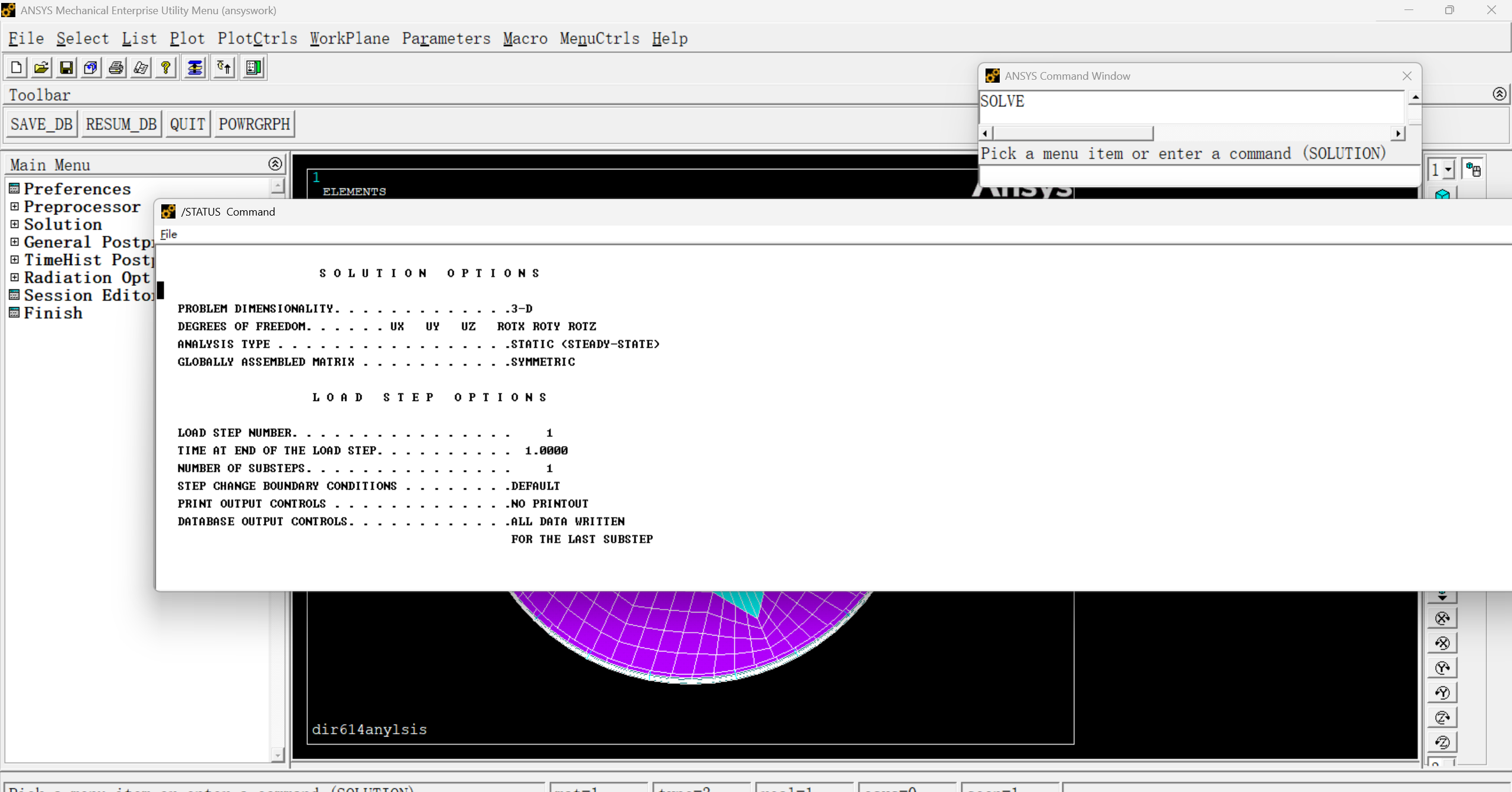This screenshot has width=1512, height=792.
Task: Click the Save Analysis floppy disk icon
Action: pyautogui.click(x=66, y=67)
